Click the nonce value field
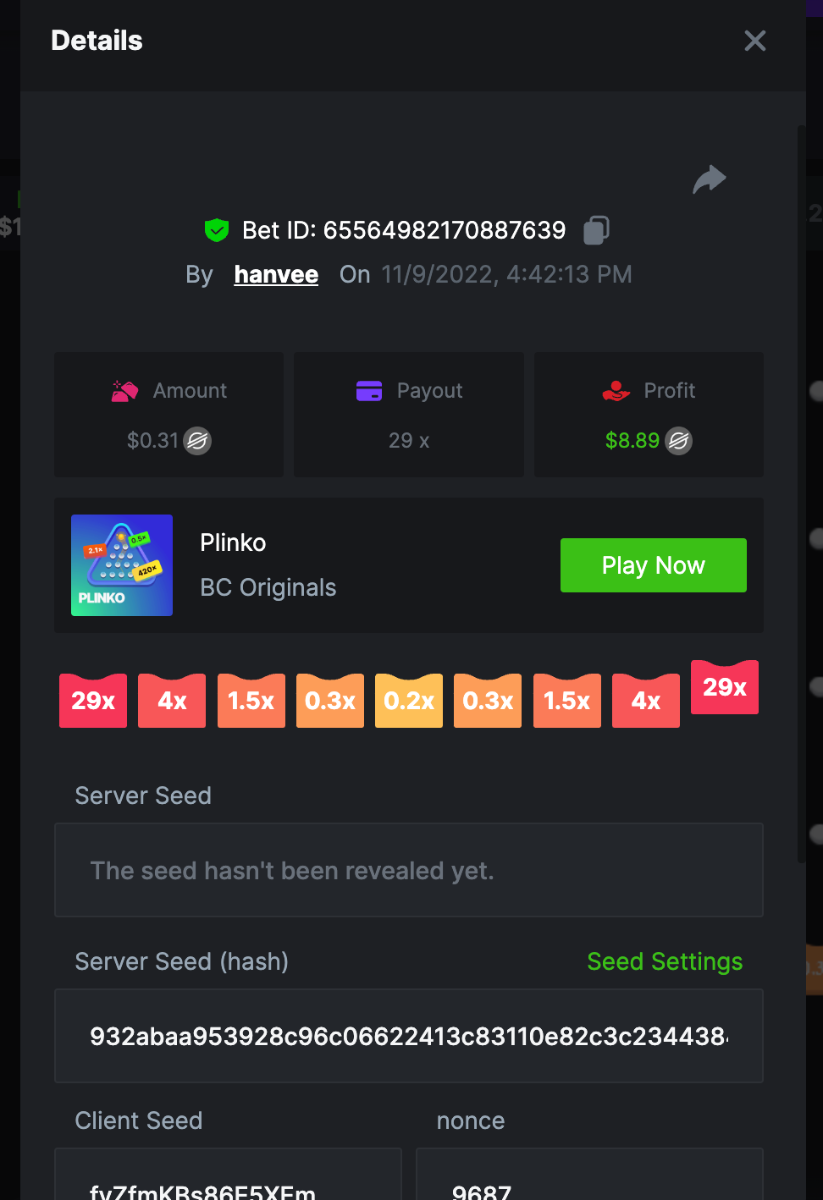The width and height of the screenshot is (823, 1200). tap(590, 1174)
